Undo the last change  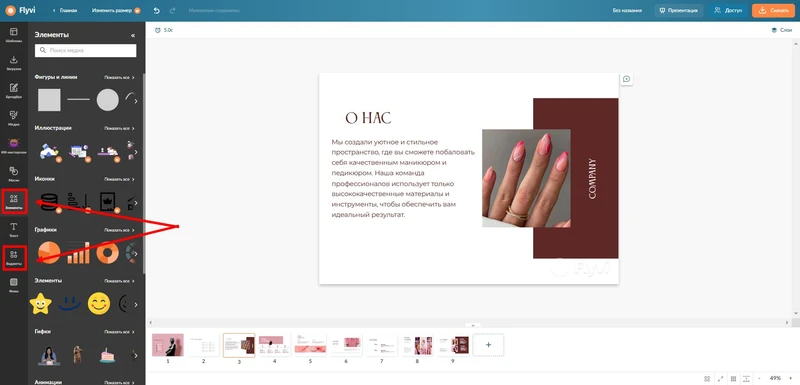pos(157,10)
